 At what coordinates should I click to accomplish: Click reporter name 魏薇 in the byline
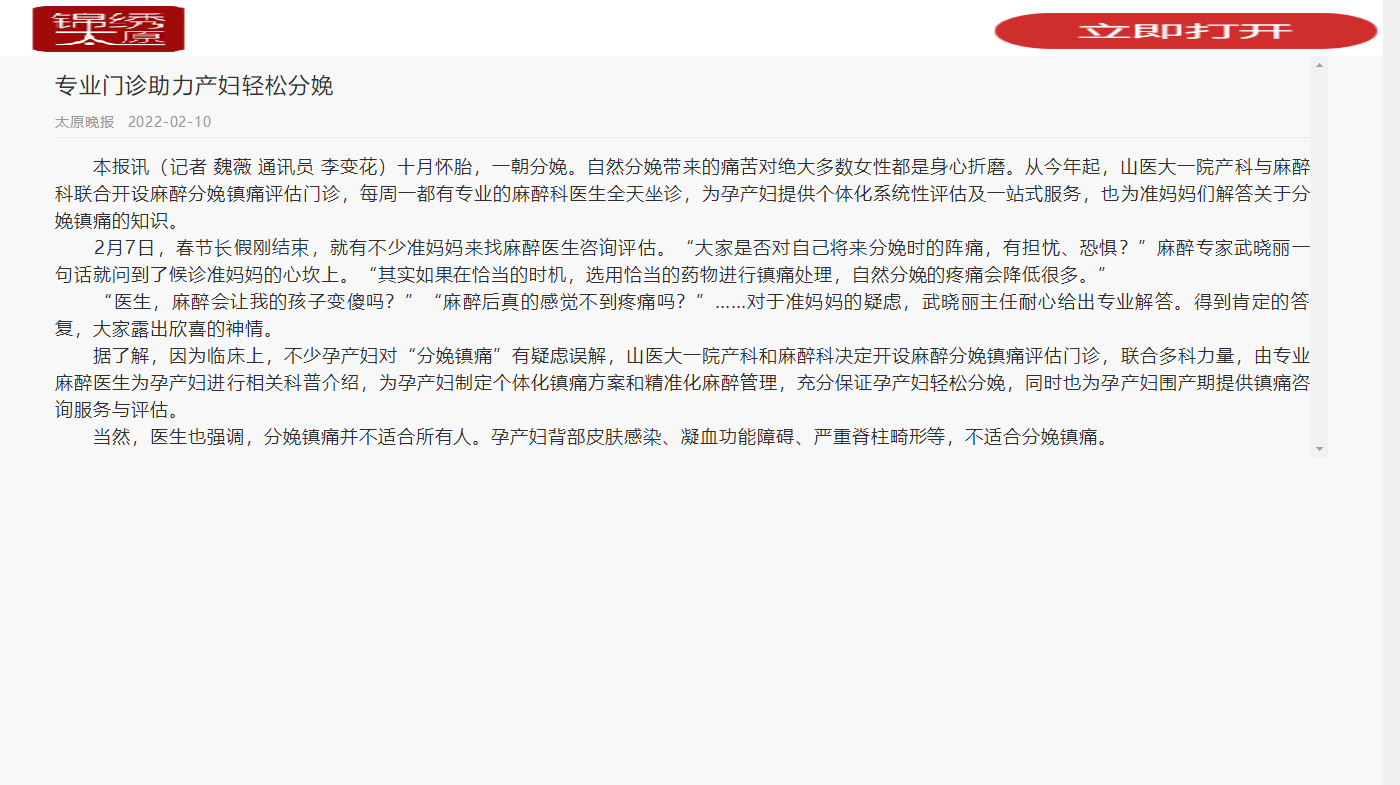[232, 166]
